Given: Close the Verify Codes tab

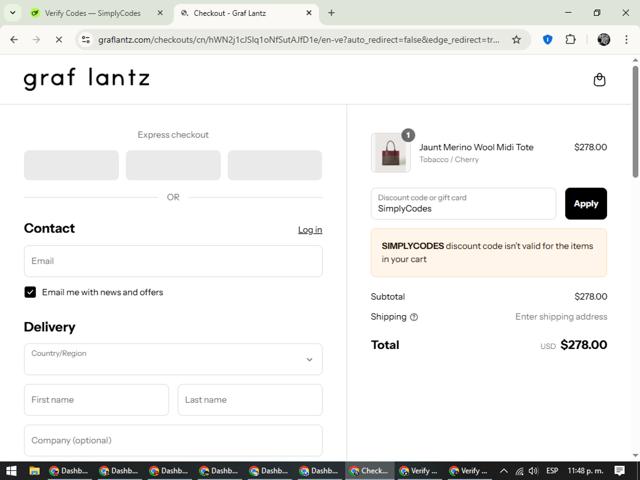Looking at the screenshot, I should tap(160, 13).
